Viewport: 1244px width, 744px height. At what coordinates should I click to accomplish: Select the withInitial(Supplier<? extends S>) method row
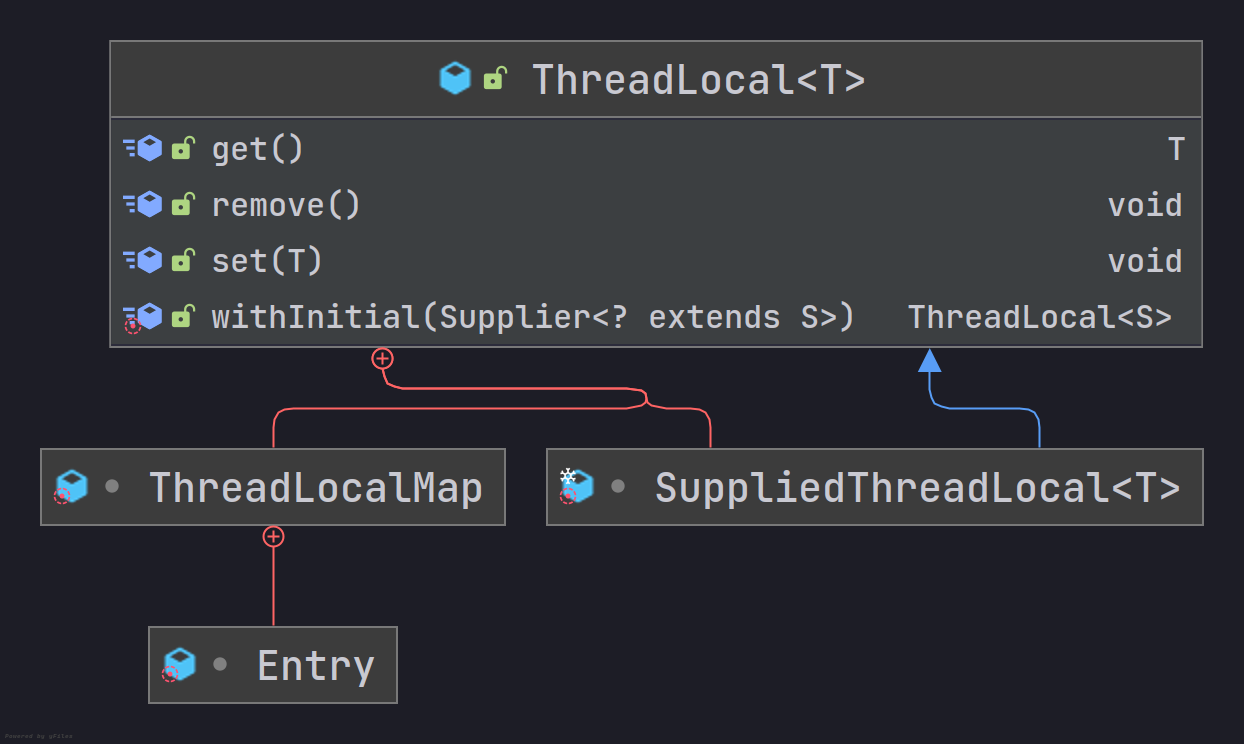(x=656, y=318)
